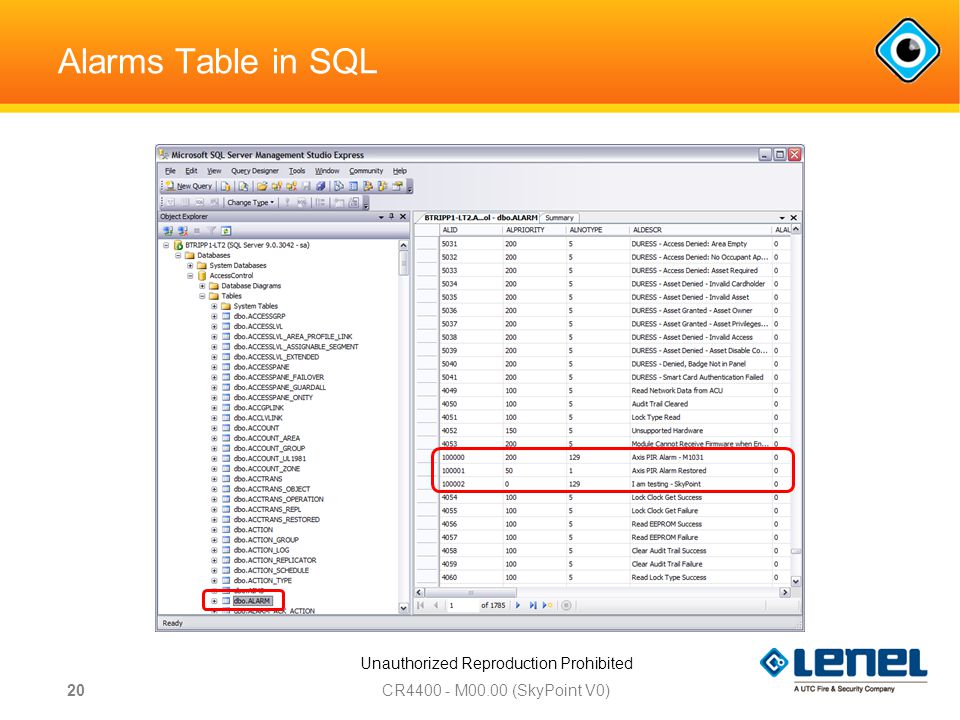960x720 pixels.
Task: Click the Object Explorer window position dropdown arrow
Action: click(x=381, y=217)
